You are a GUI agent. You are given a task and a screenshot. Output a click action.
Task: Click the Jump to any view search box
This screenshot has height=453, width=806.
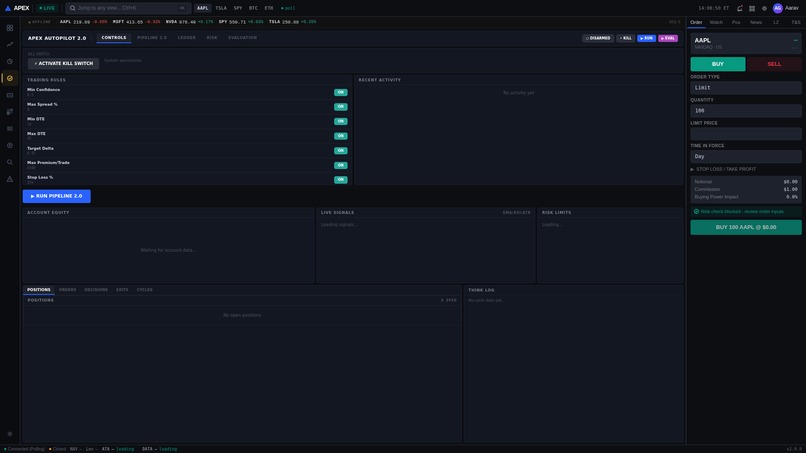128,8
